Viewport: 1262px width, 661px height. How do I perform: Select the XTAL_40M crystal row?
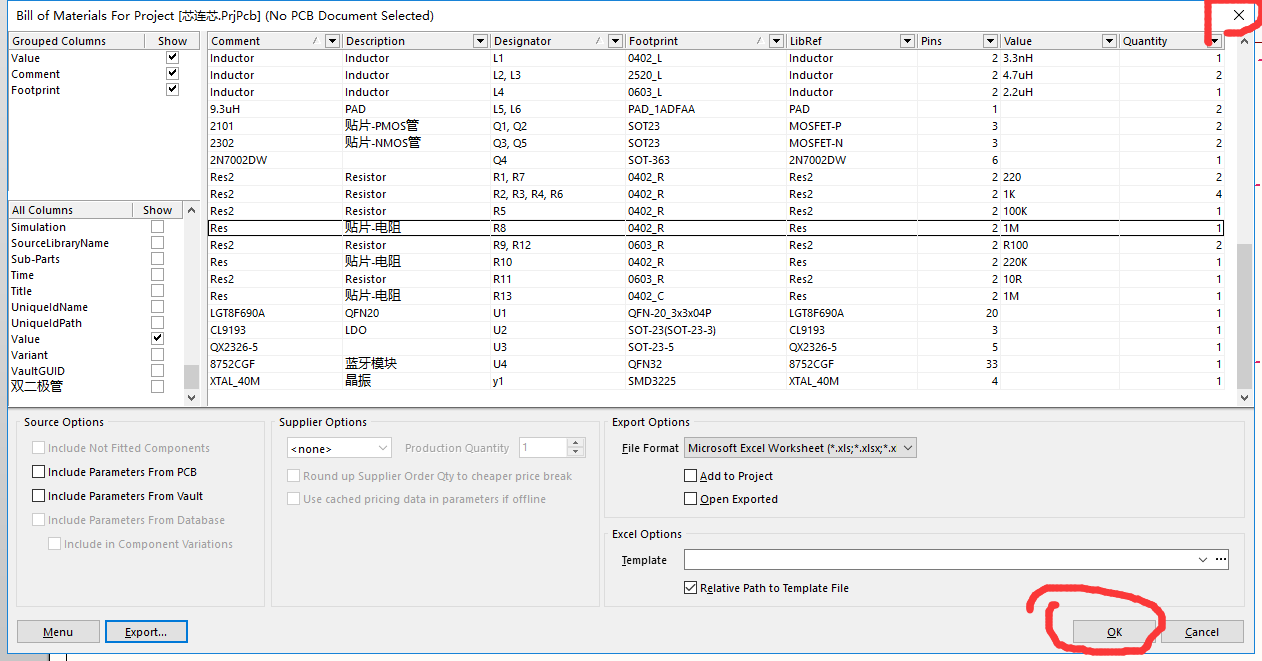click(715, 381)
